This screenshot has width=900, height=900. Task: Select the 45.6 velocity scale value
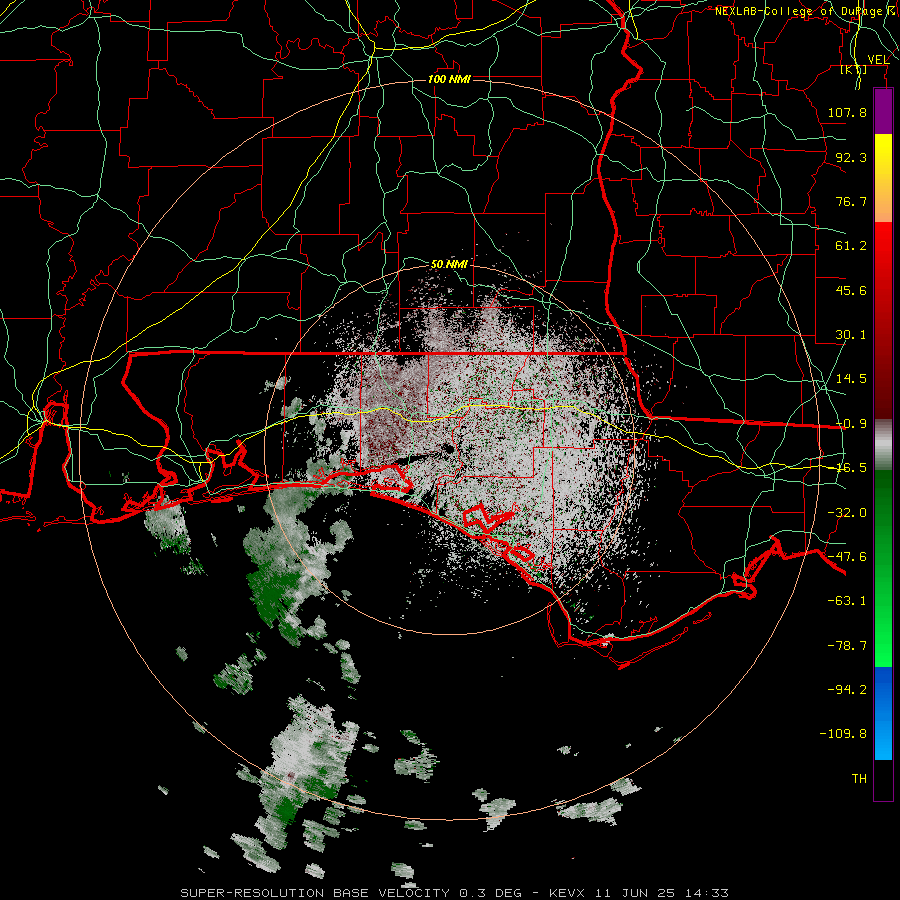[x=851, y=290]
